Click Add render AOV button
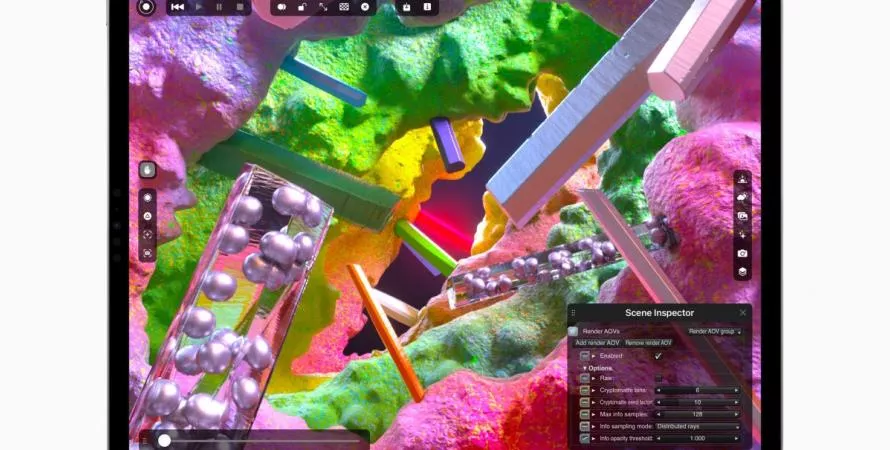 (x=597, y=343)
